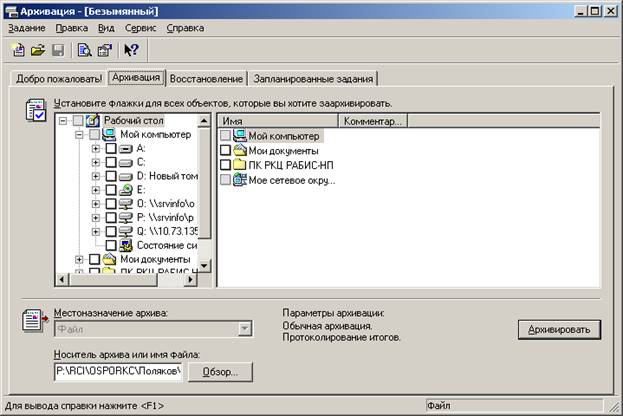623x416 pixels.
Task: Expand the D: Новый том node
Action: coord(95,176)
